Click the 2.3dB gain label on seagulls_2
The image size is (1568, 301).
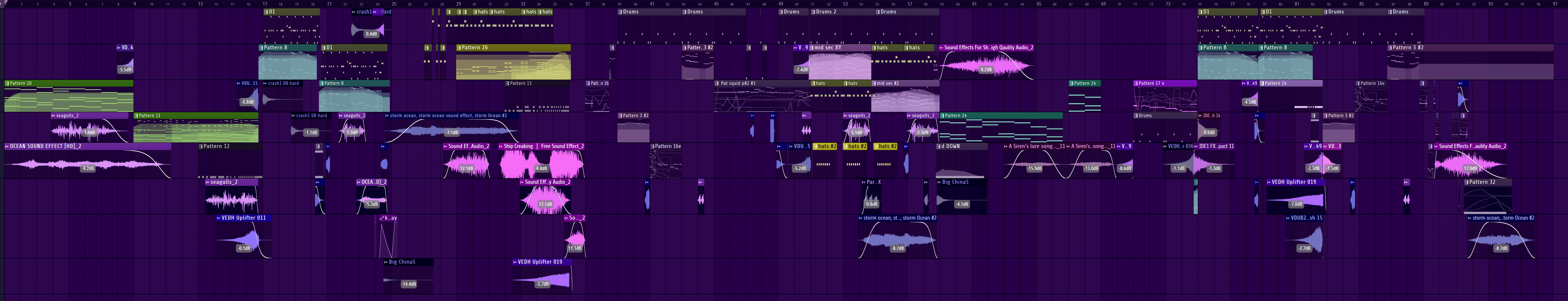(923, 133)
